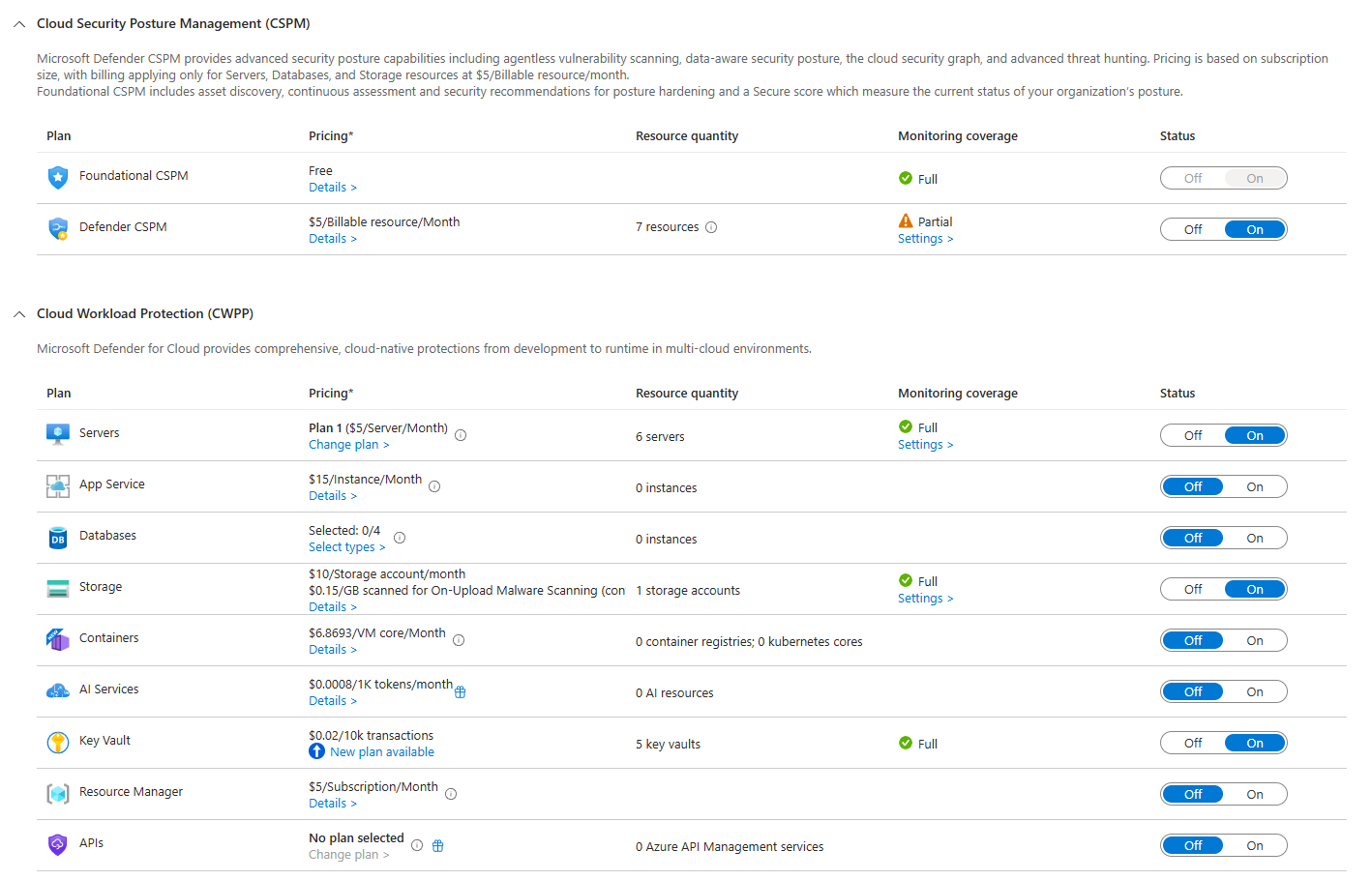Screen dimensions: 1372x880
Task: Open Select types for Databases
Action: [x=346, y=547]
